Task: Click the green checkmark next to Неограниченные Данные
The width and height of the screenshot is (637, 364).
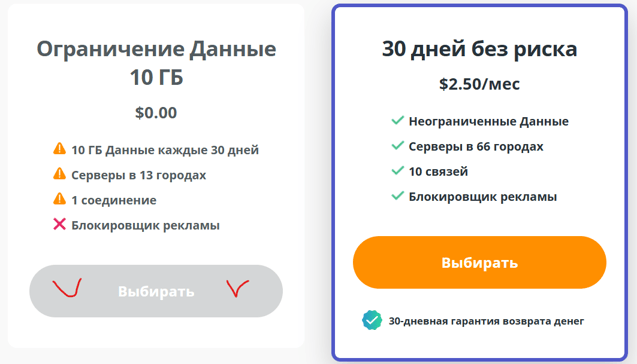Action: 397,120
